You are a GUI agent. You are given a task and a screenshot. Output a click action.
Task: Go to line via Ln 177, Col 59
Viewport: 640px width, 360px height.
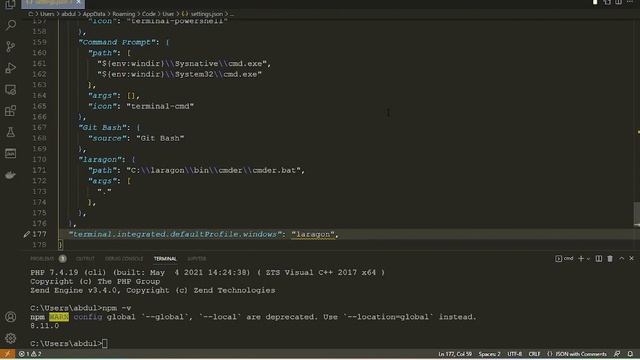tap(455, 354)
